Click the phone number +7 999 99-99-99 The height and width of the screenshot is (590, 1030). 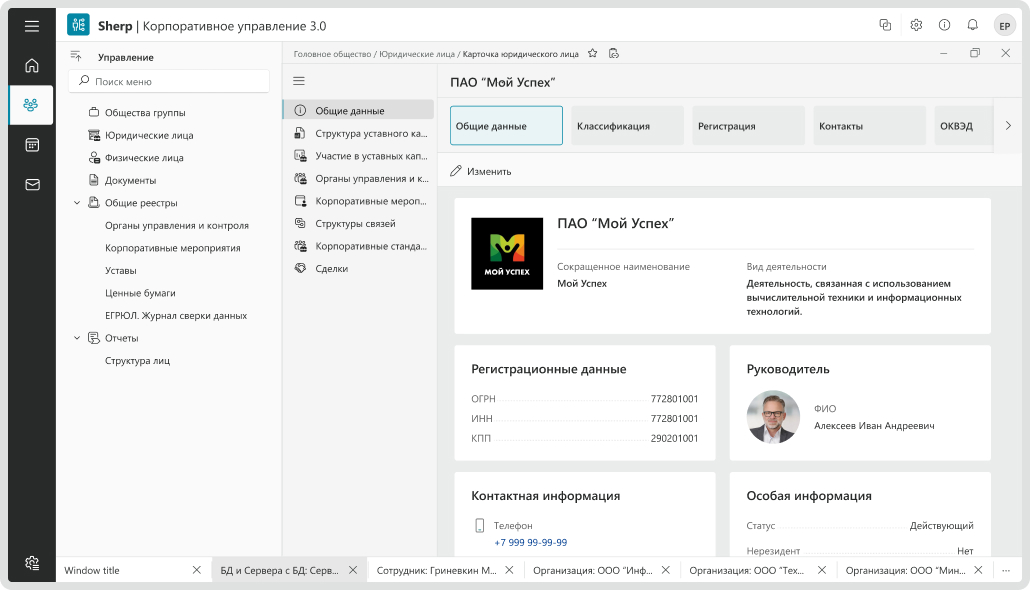[530, 542]
